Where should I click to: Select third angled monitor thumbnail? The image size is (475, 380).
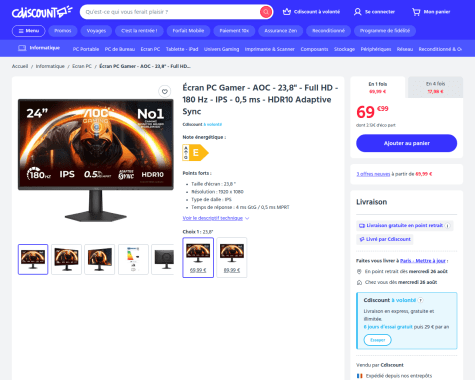[100, 259]
